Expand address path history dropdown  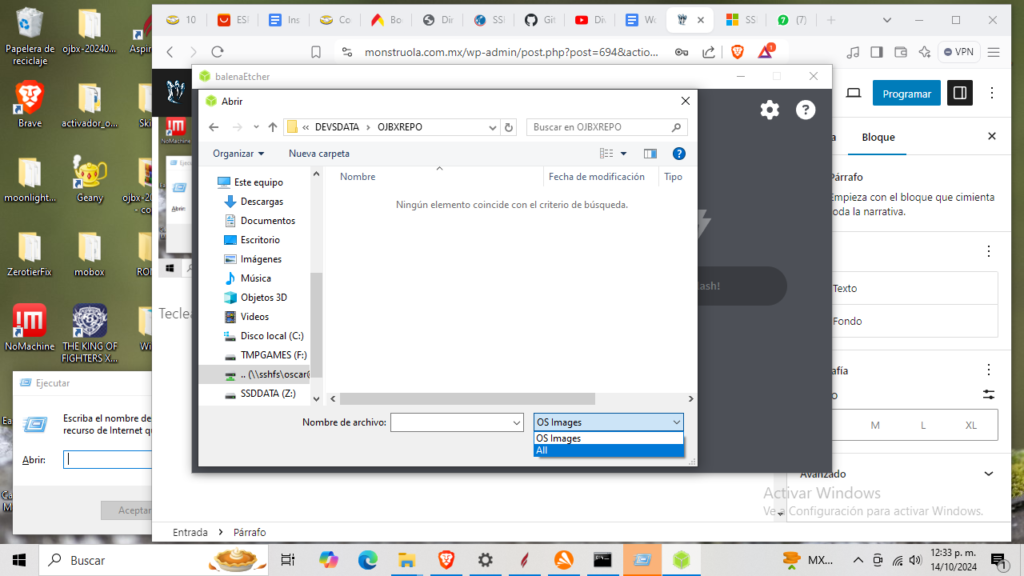click(492, 127)
